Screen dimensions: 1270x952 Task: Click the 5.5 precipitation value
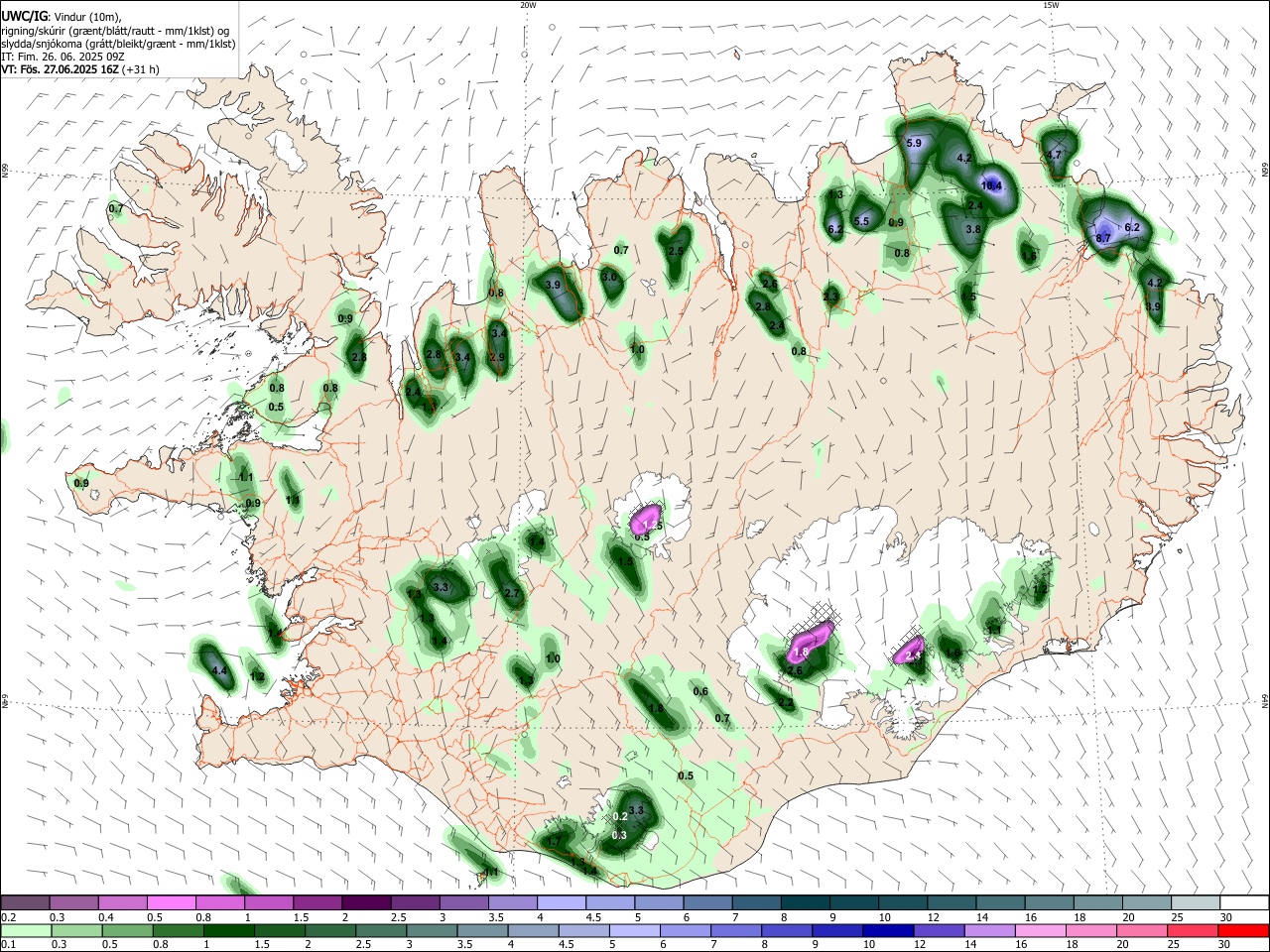click(x=861, y=221)
